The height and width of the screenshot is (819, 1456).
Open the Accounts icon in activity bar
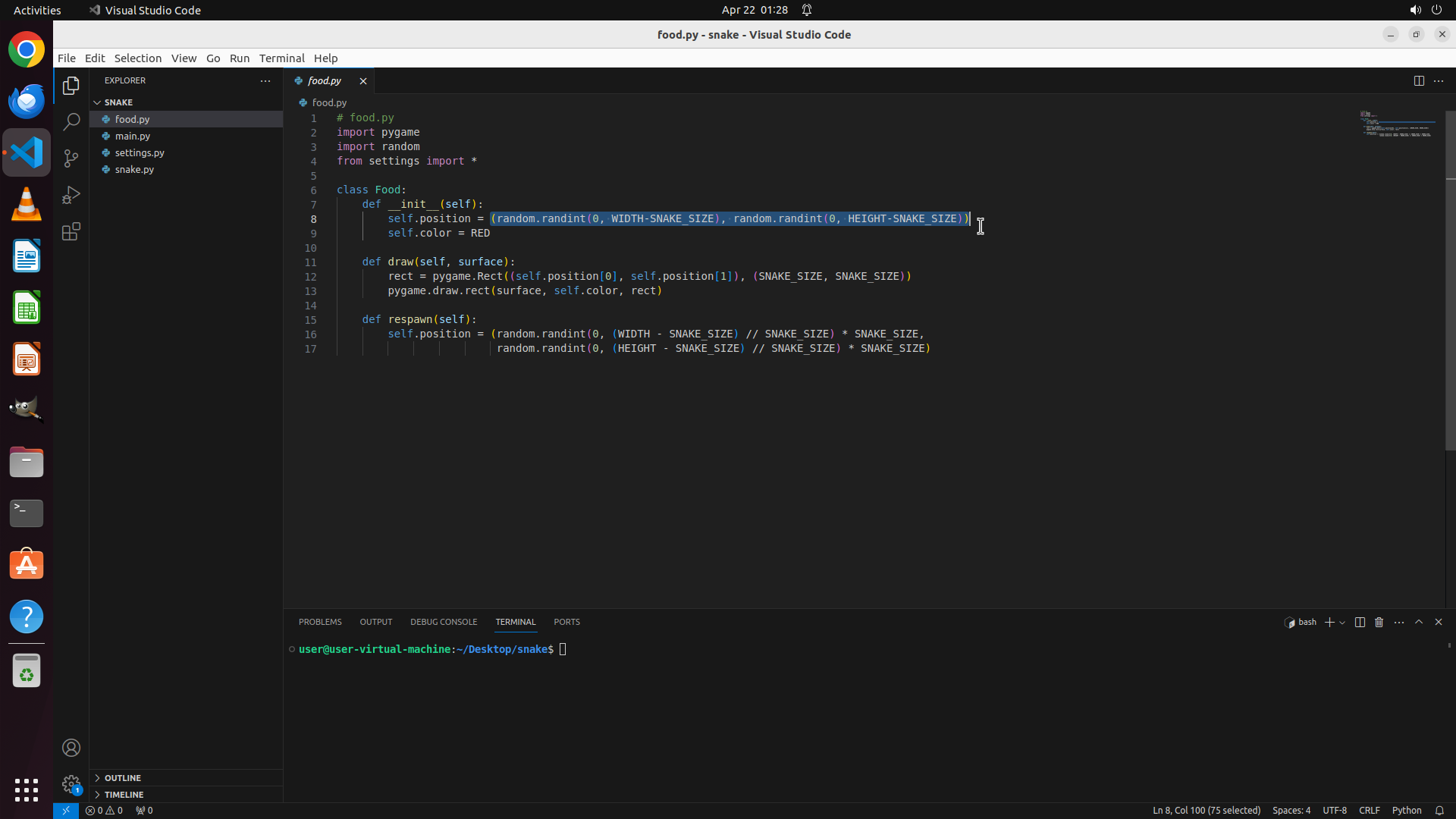71,748
